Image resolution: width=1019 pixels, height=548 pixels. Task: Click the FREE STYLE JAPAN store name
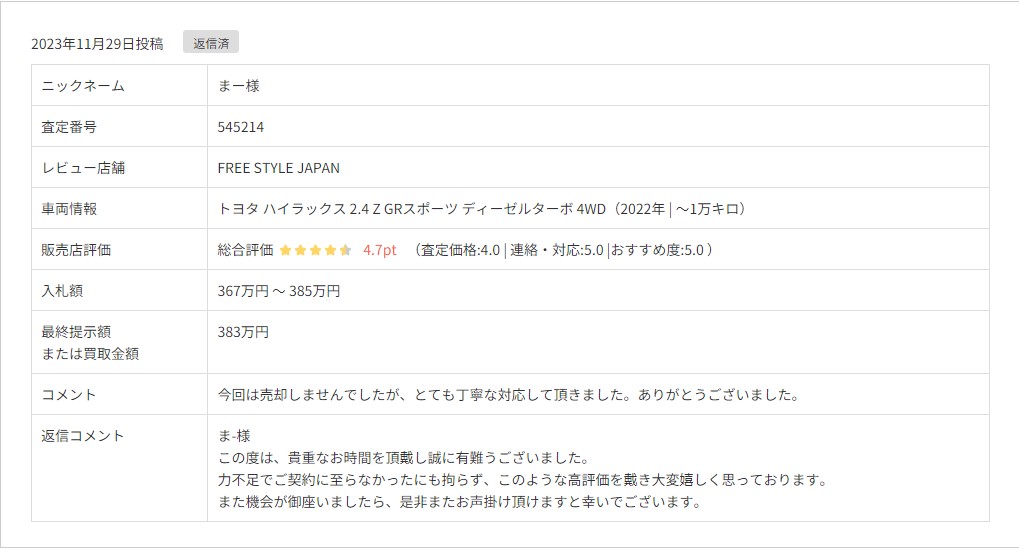click(x=278, y=168)
